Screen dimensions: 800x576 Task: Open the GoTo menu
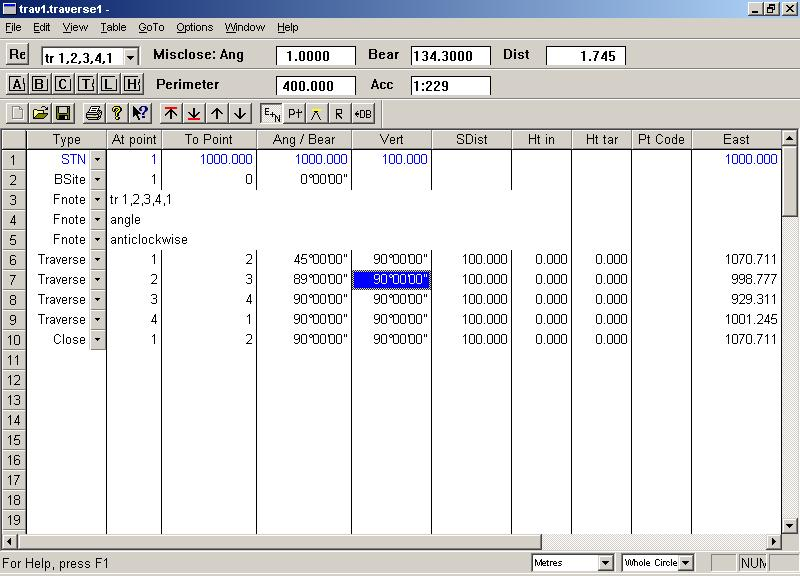click(x=151, y=27)
